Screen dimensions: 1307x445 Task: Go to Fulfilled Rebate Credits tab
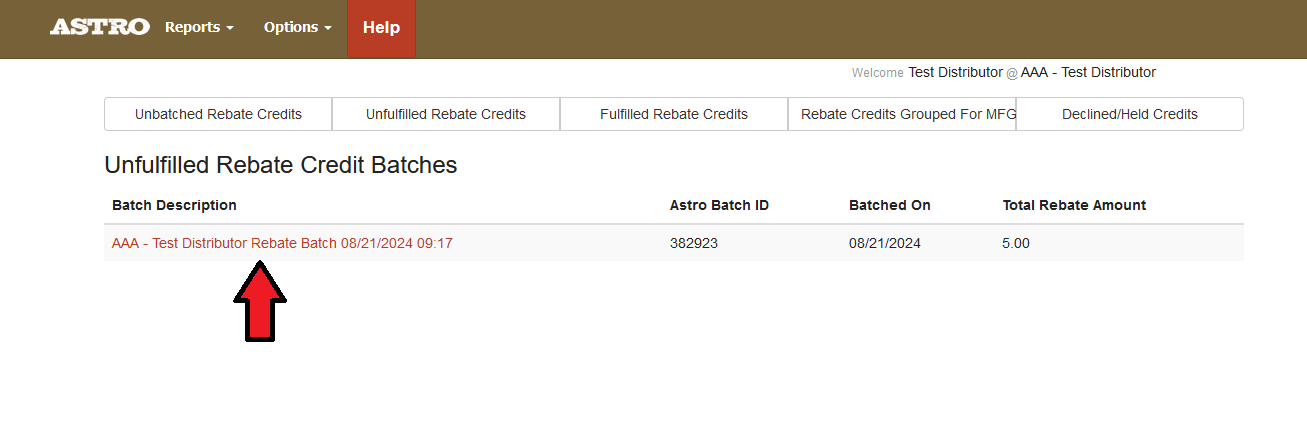coord(673,114)
